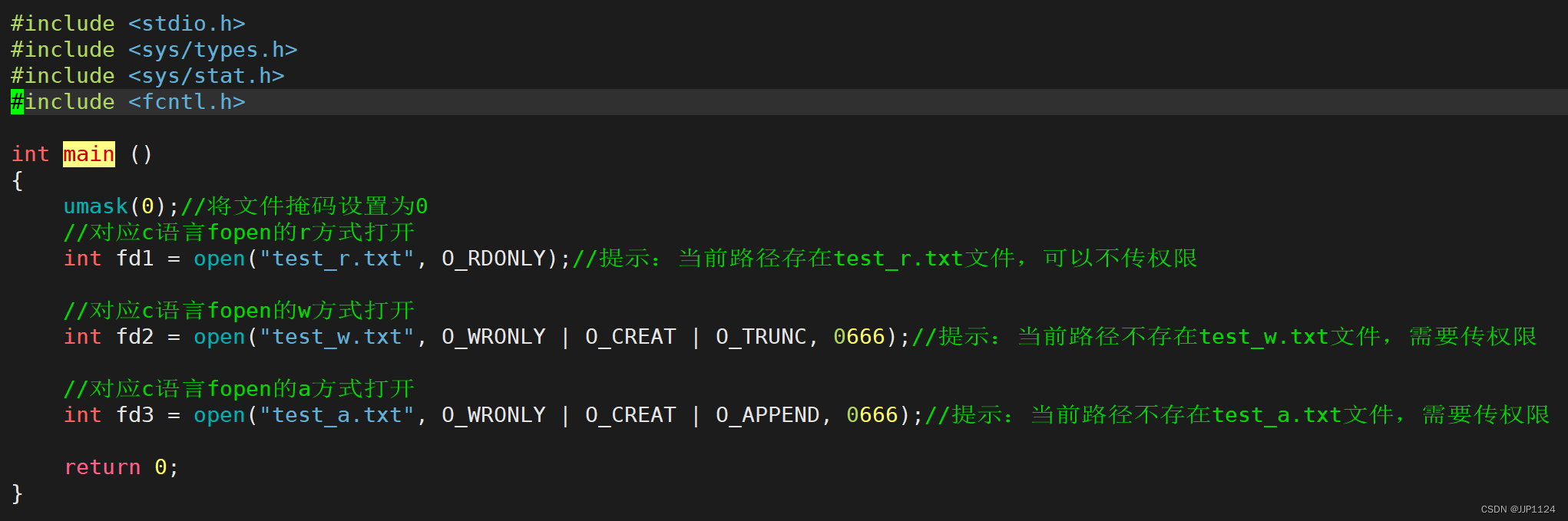Click the 'O_WRONLY' flag in the fd2 line
The height and width of the screenshot is (521, 1568).
[x=494, y=337]
